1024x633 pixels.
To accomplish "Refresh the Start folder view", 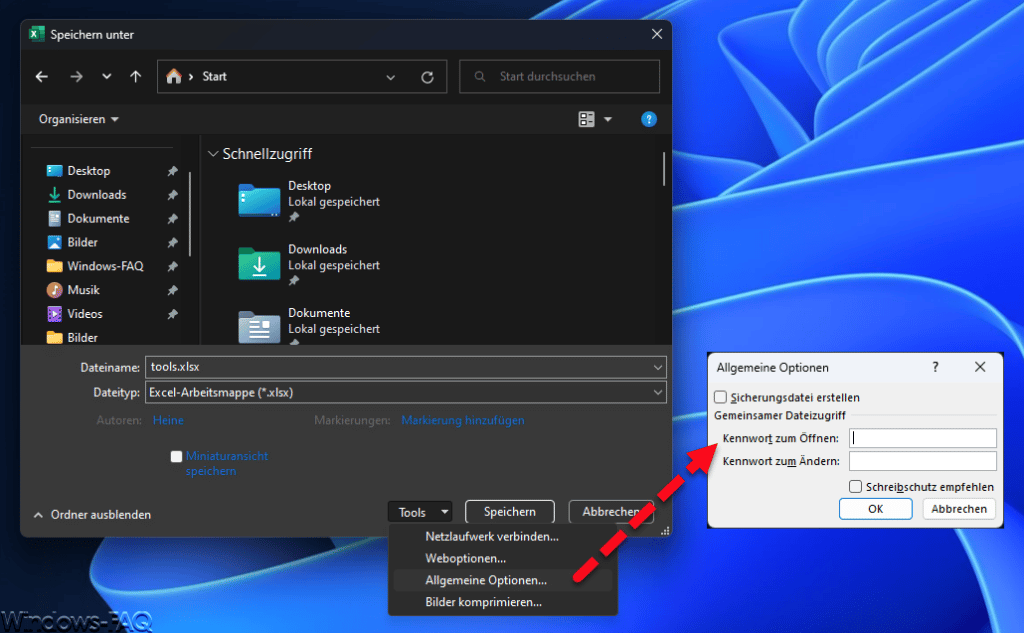I will pyautogui.click(x=427, y=77).
